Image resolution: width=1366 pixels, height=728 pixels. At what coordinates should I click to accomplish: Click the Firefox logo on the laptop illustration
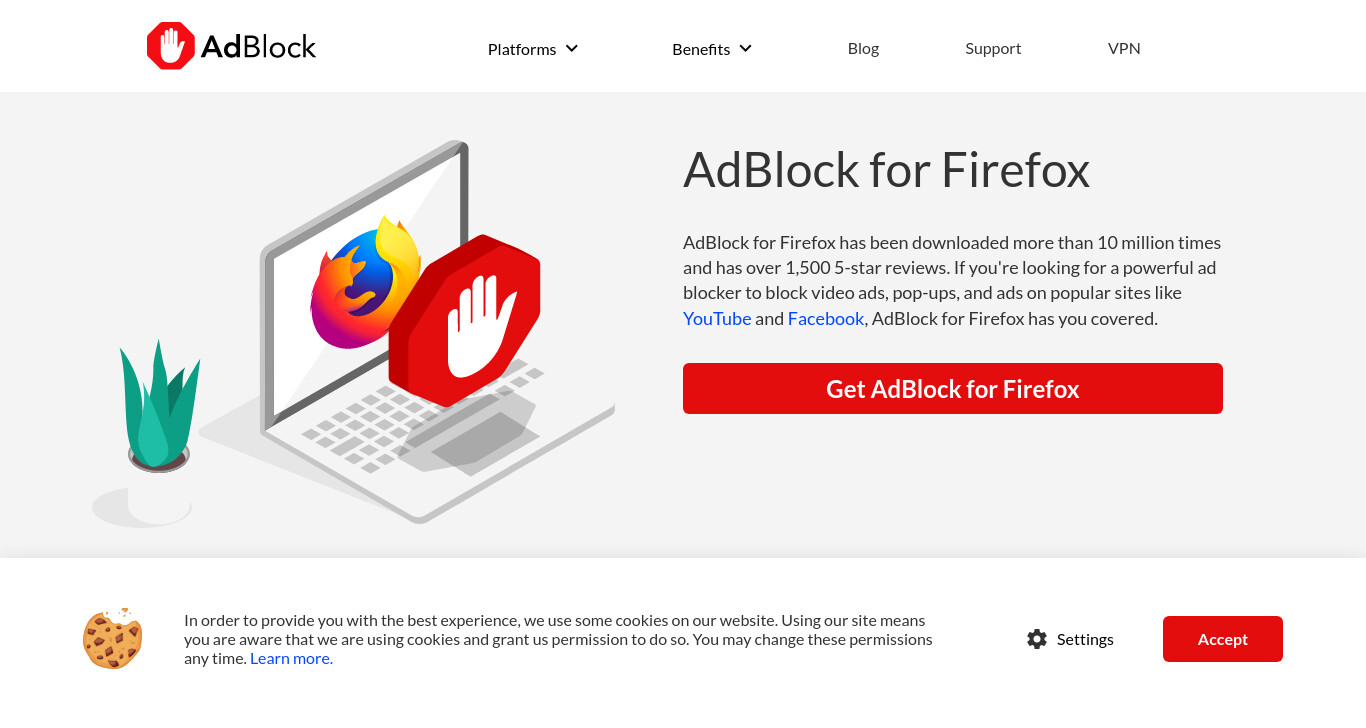pyautogui.click(x=365, y=283)
